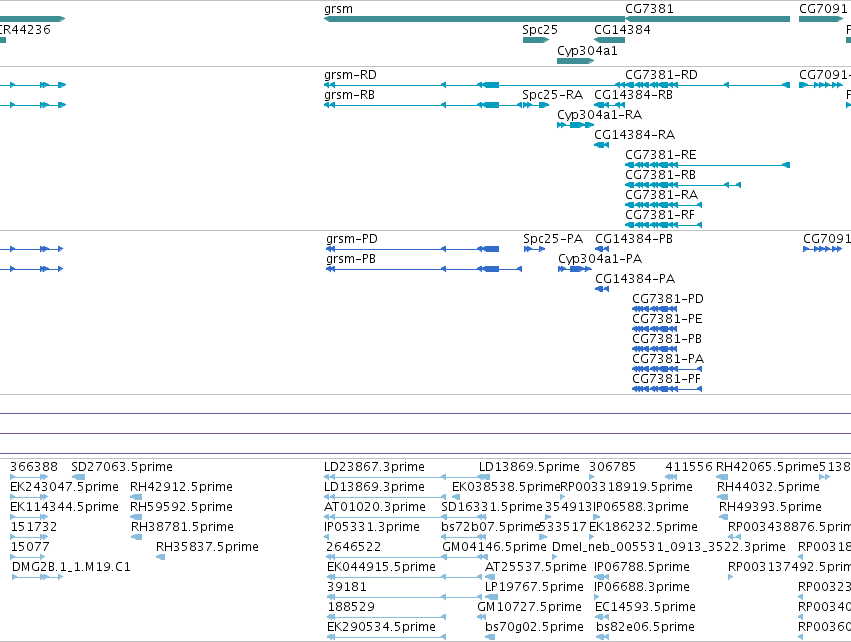Select the Spc25-PA protein label
This screenshot has width=851, height=642.
(552, 239)
